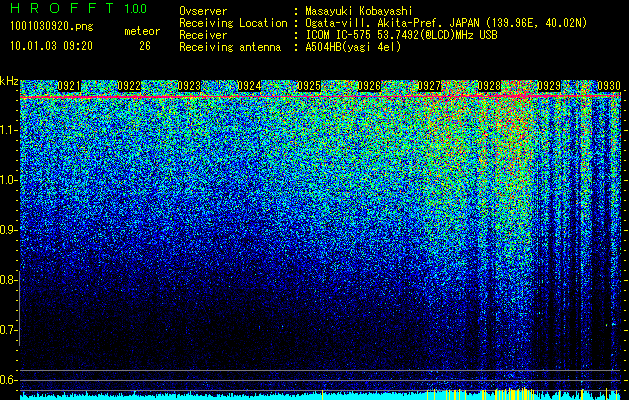Click the Ovserver label
629x400 pixels.
(x=203, y=11)
